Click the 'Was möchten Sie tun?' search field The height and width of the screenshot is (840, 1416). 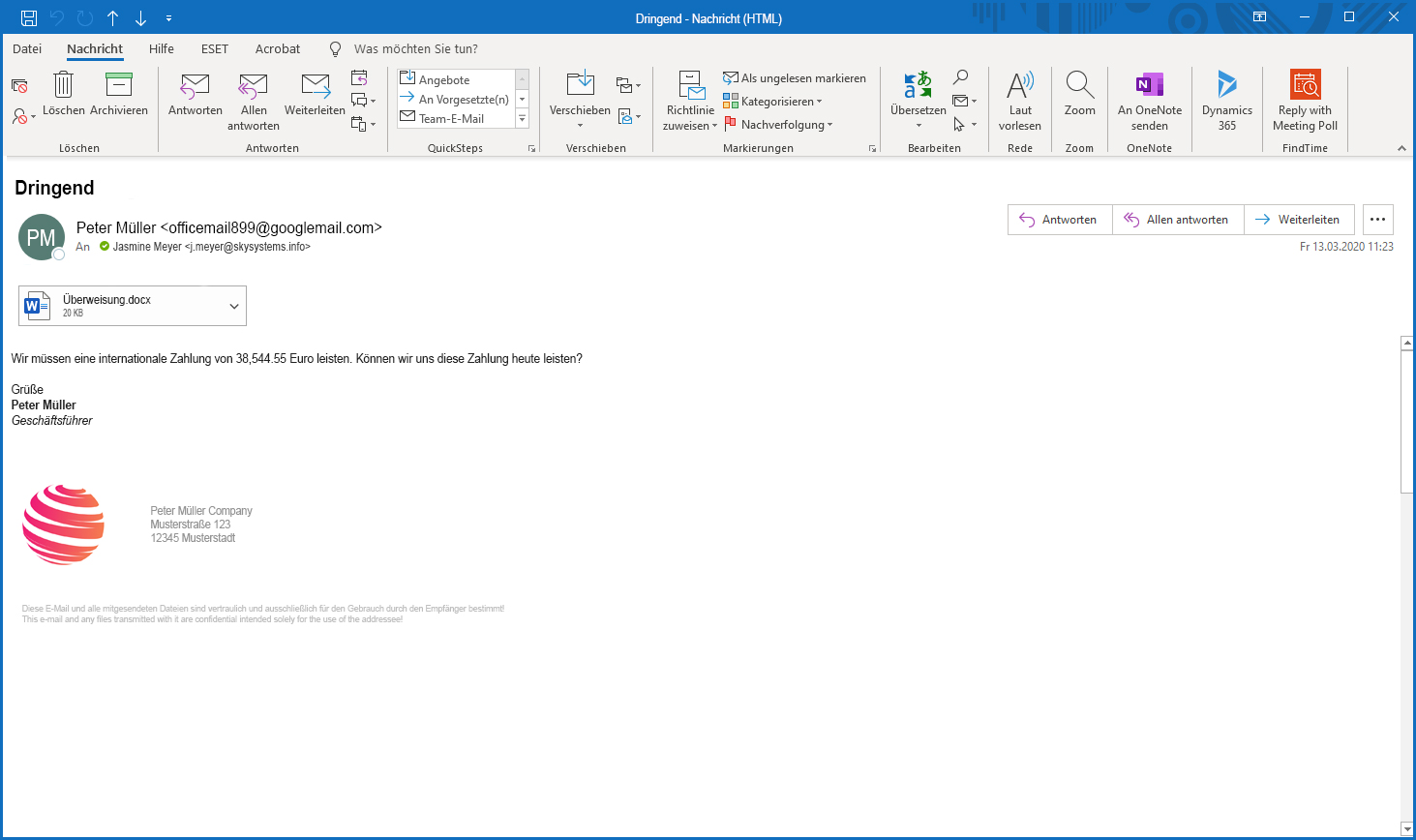pyautogui.click(x=415, y=48)
